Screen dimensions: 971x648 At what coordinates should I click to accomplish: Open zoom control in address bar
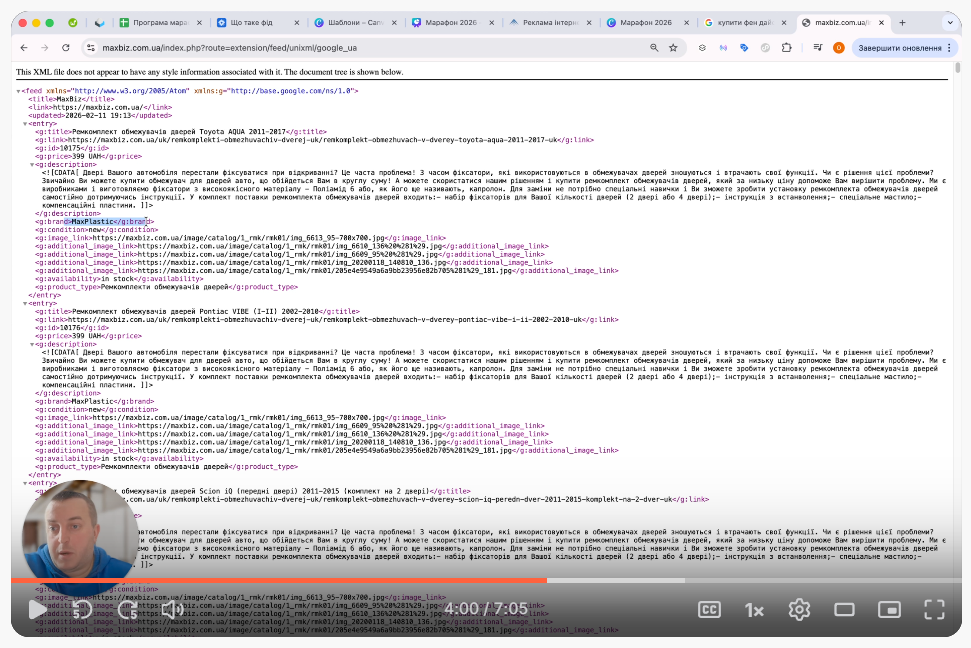tap(654, 48)
